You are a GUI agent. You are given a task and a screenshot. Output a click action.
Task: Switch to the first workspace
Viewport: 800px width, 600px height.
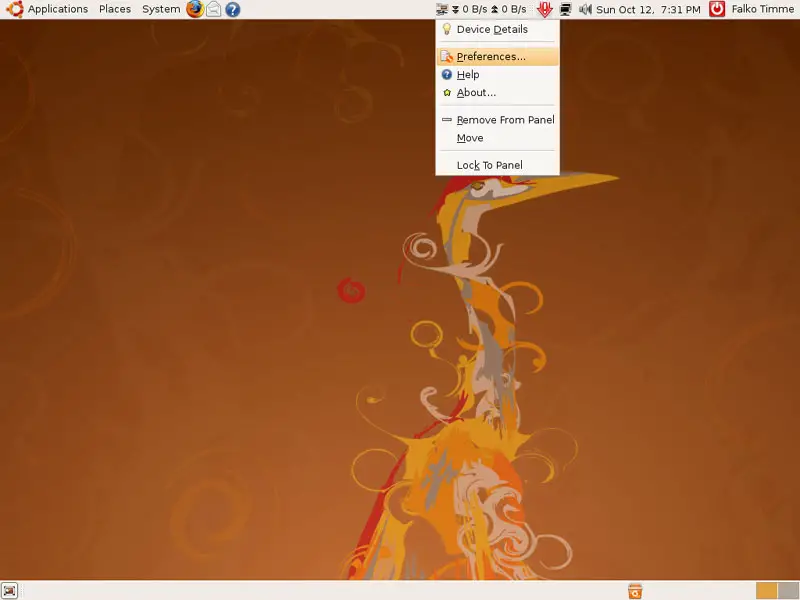click(766, 591)
